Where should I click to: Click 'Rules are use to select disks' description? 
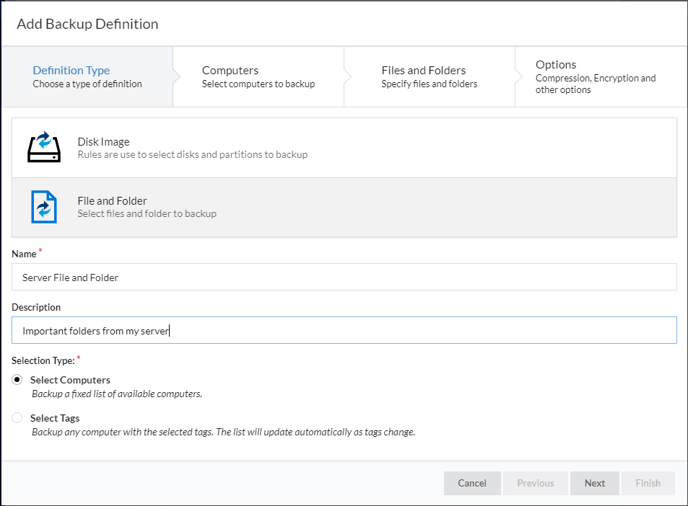[193, 154]
